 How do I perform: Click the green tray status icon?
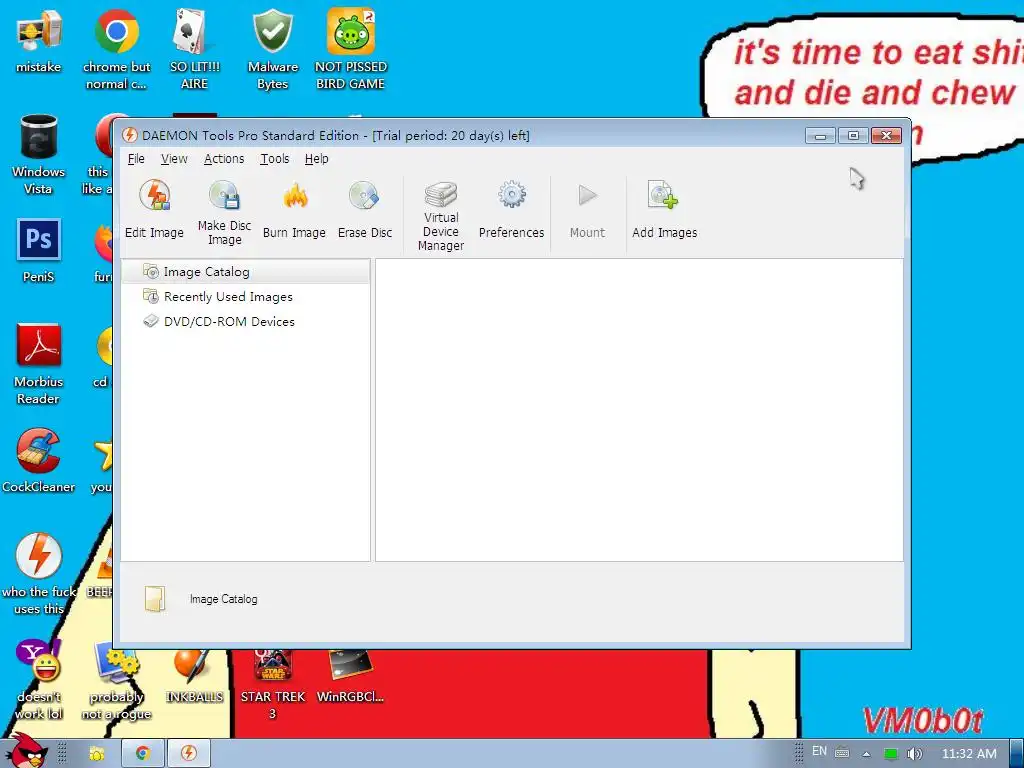point(890,754)
